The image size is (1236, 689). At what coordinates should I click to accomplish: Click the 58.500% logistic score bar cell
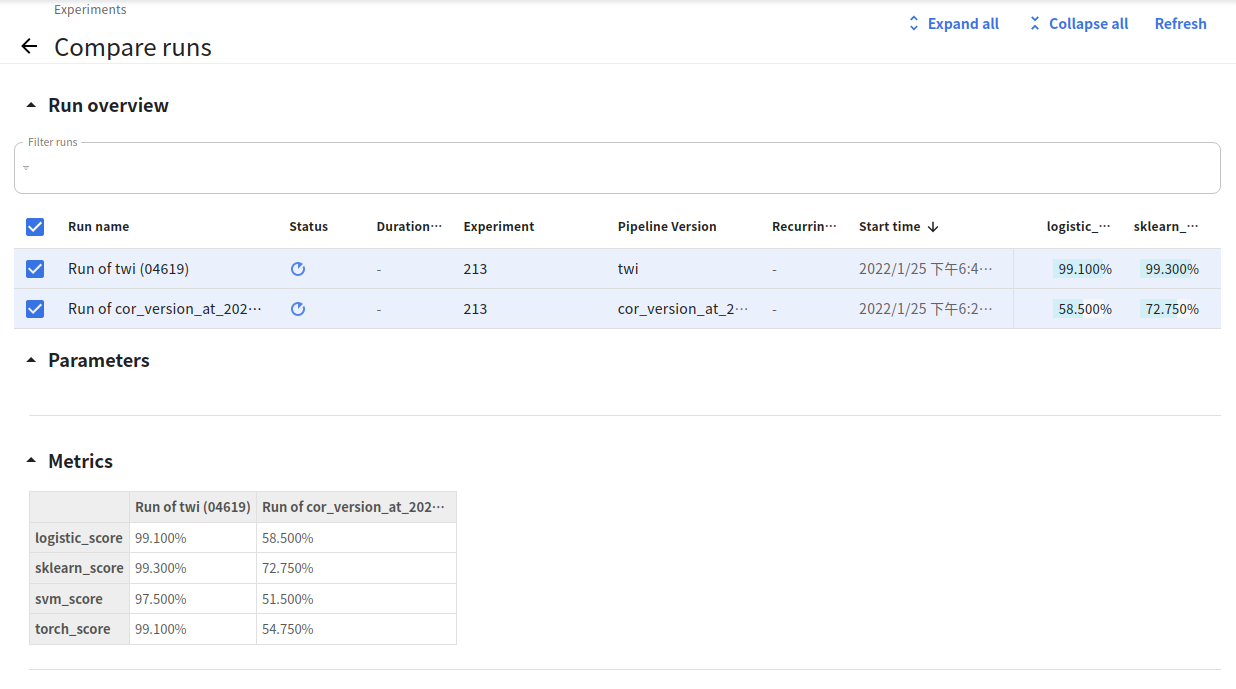pos(1084,309)
